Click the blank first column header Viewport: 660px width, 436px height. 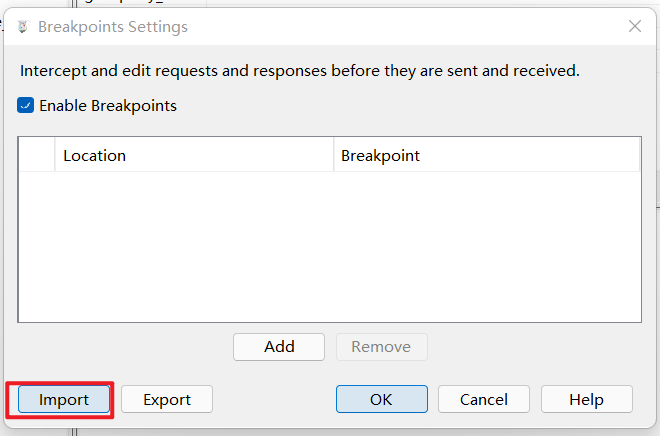pos(37,155)
